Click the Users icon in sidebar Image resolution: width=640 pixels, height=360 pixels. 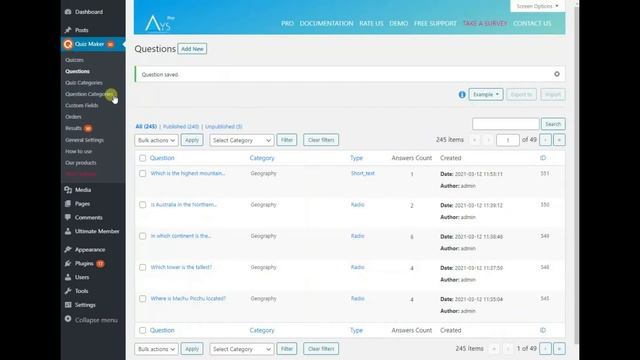pos(68,277)
